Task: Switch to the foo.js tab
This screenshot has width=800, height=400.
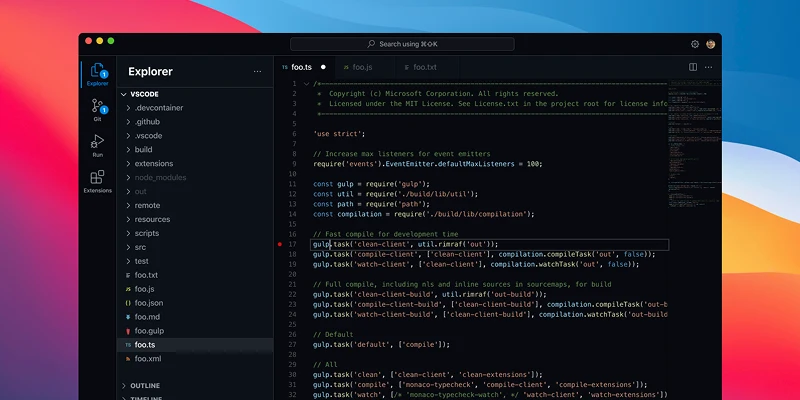Action: coord(364,67)
